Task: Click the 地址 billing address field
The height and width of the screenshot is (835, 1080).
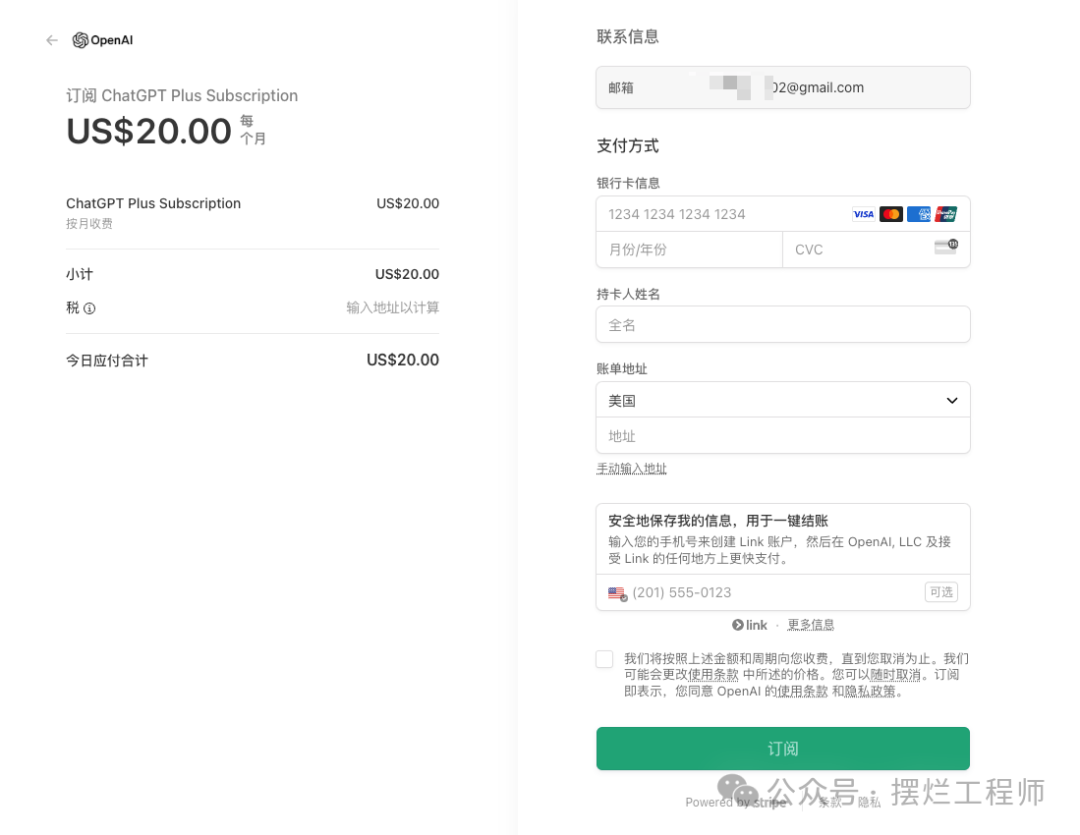Action: coord(782,436)
